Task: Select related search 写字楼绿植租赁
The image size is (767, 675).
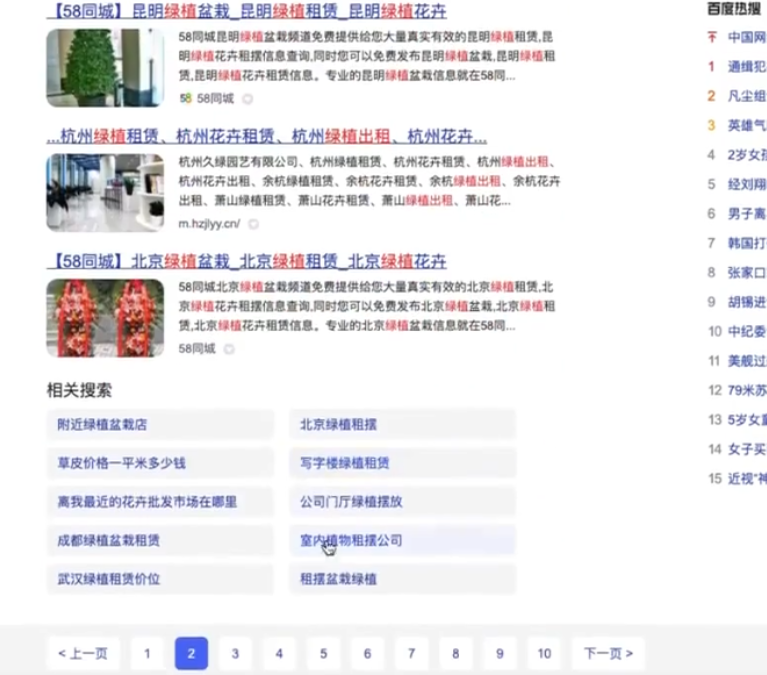Action: click(x=403, y=463)
